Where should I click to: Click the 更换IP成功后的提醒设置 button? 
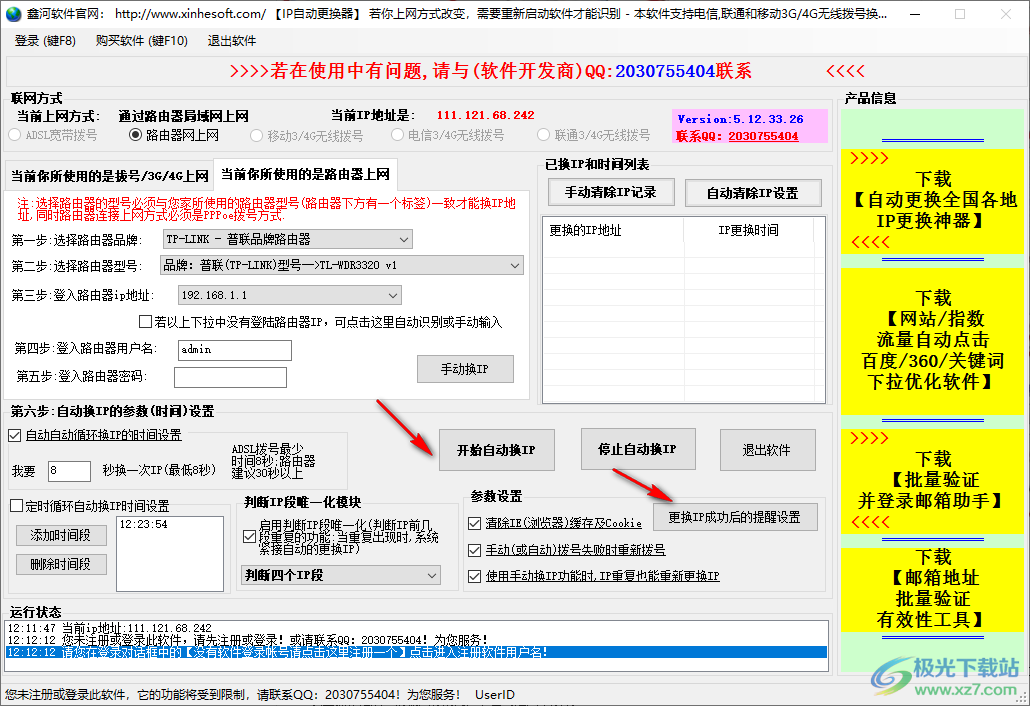735,517
